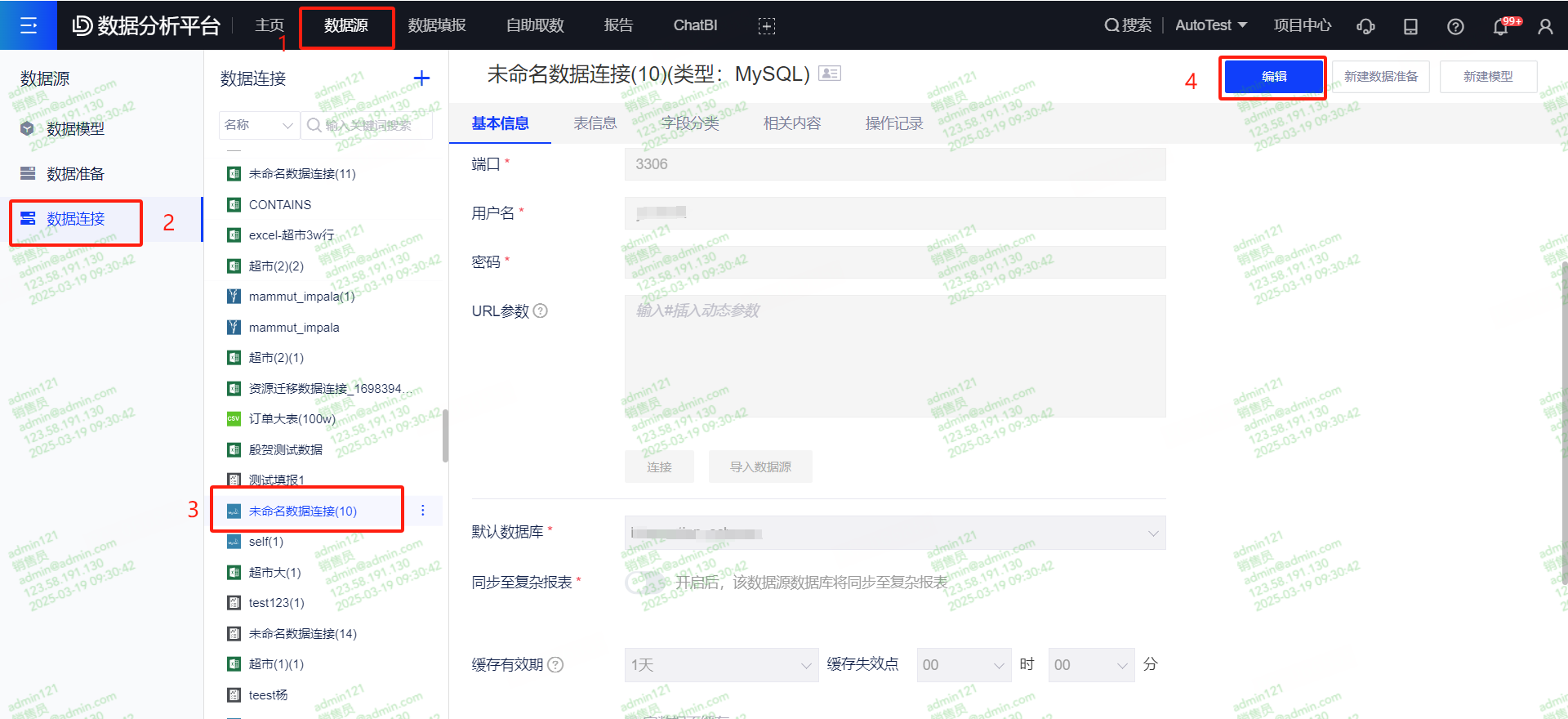Screen dimensions: 1568x719
Task: Click the ID card icon beside the title
Action: point(830,74)
